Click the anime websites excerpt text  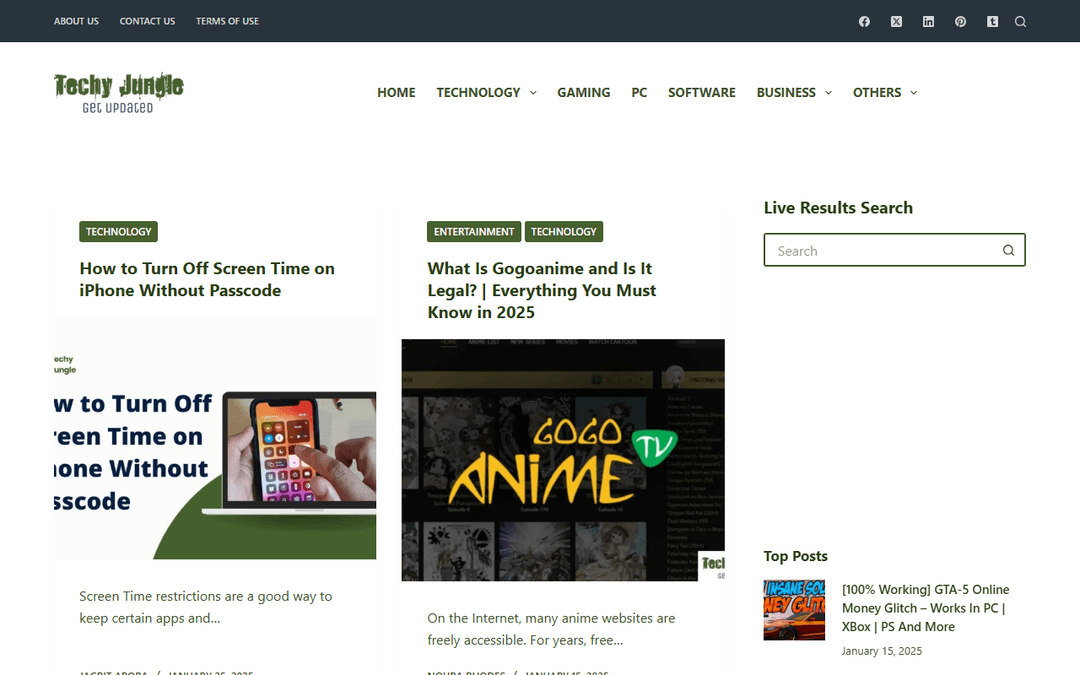coord(551,629)
